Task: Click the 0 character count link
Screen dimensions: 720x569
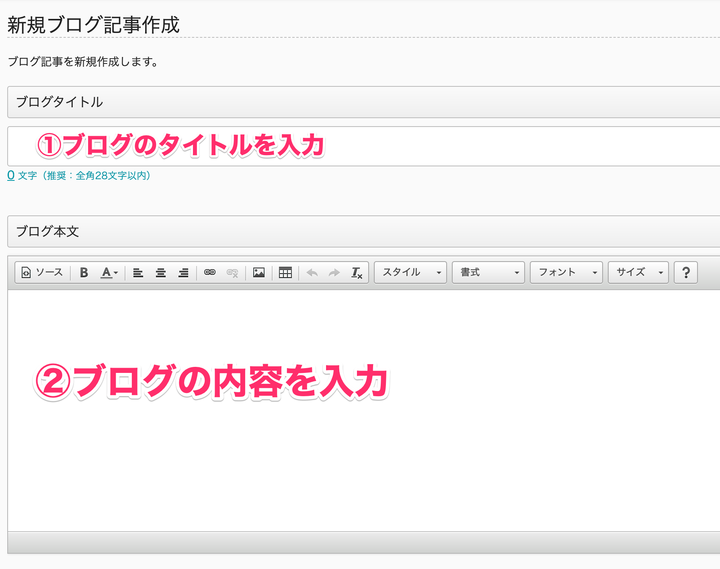Action: [11, 175]
